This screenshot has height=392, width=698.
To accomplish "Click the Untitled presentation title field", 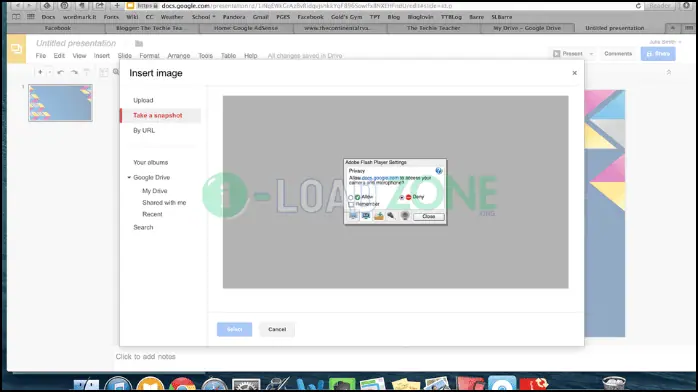I will [76, 43].
